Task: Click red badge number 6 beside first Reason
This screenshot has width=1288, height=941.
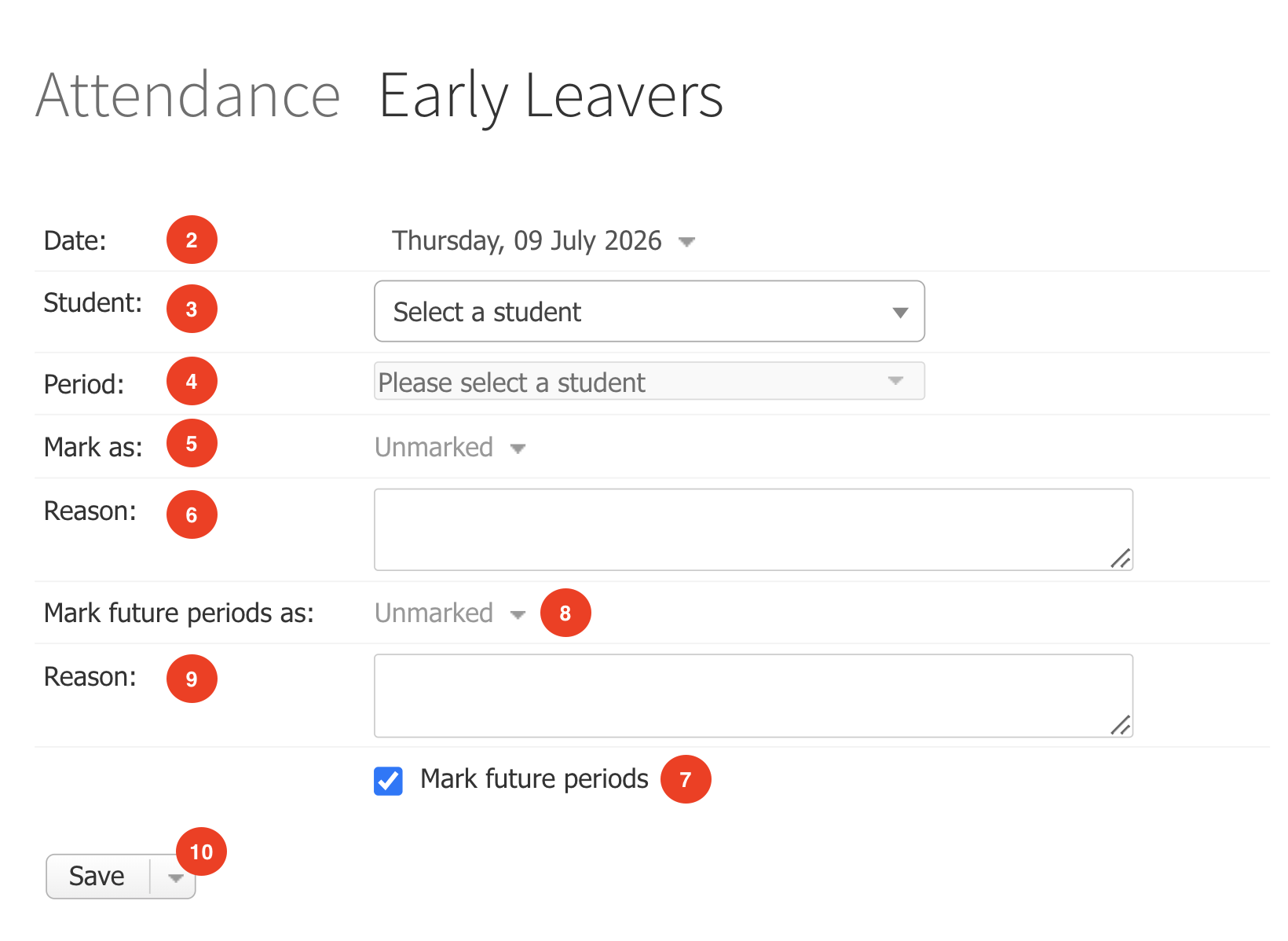Action: (x=192, y=514)
